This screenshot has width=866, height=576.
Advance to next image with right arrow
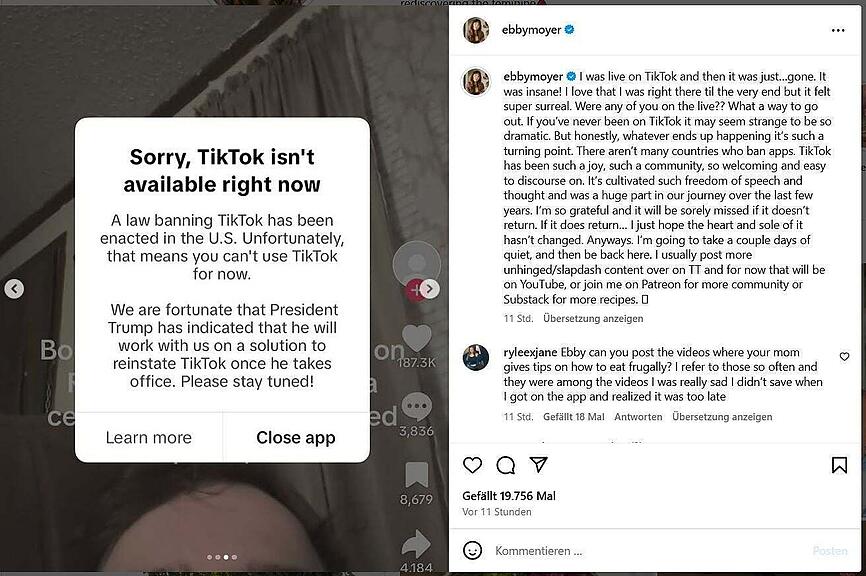click(430, 288)
